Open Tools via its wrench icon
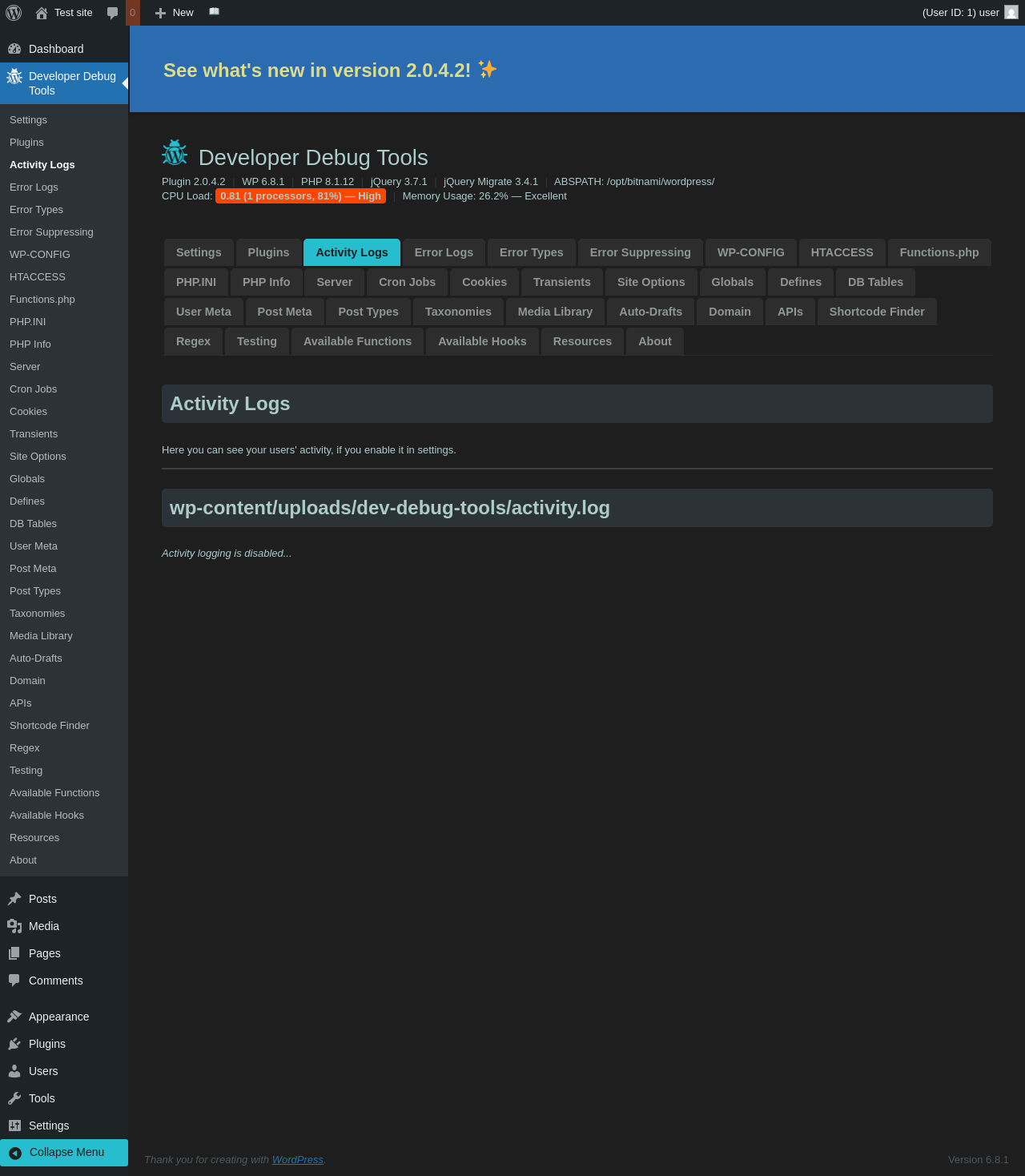Image resolution: width=1025 pixels, height=1176 pixels. tap(14, 1098)
